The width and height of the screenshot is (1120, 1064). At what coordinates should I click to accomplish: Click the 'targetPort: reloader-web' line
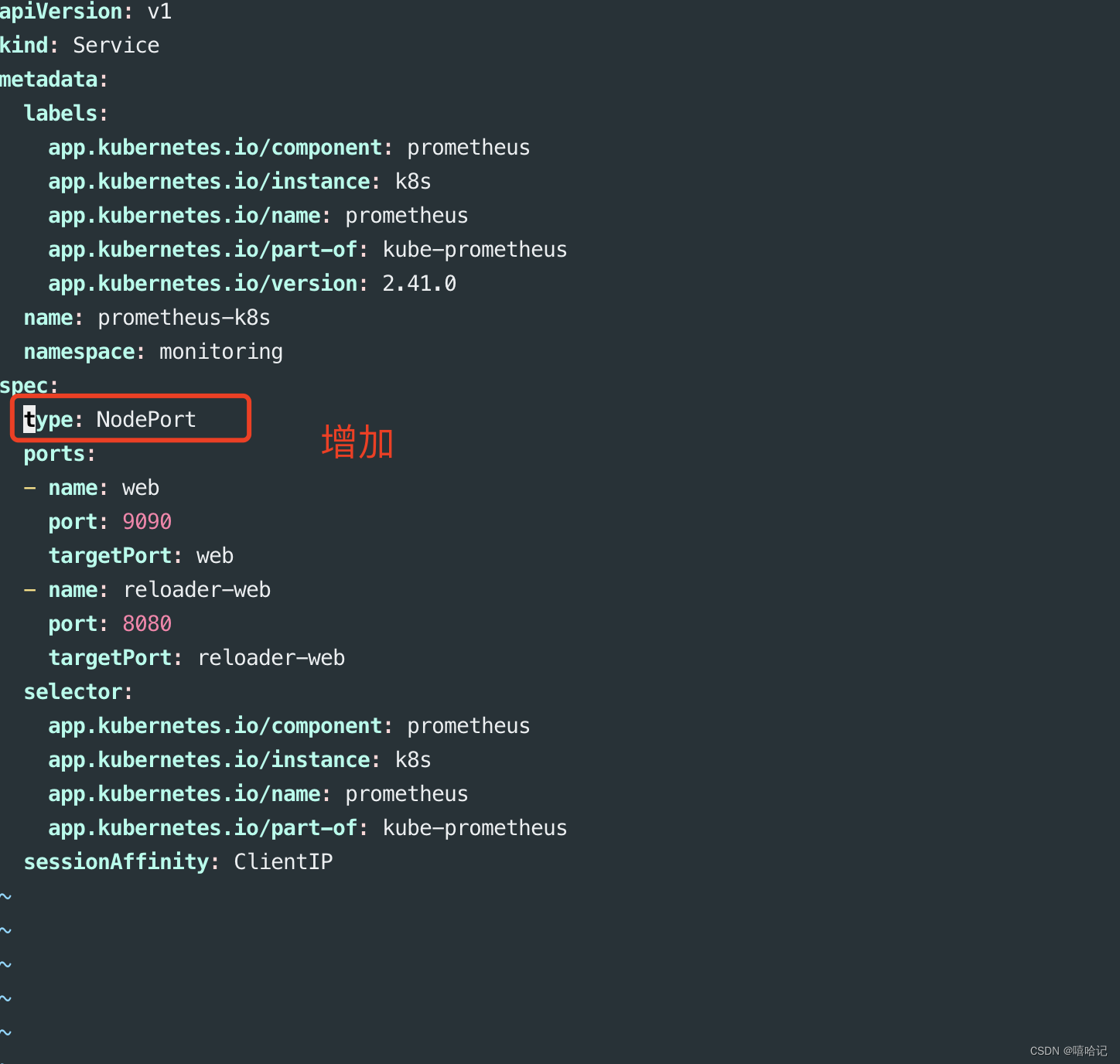pyautogui.click(x=196, y=658)
